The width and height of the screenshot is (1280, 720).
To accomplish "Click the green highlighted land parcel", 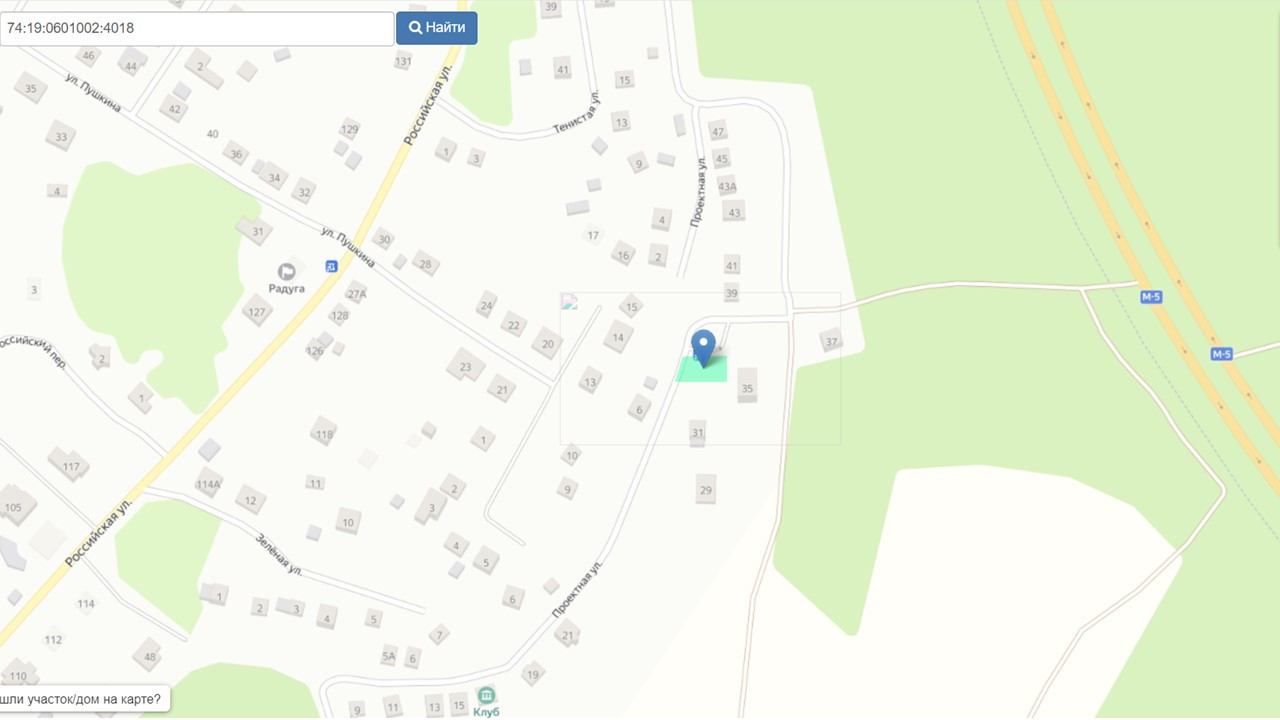I will [x=702, y=369].
